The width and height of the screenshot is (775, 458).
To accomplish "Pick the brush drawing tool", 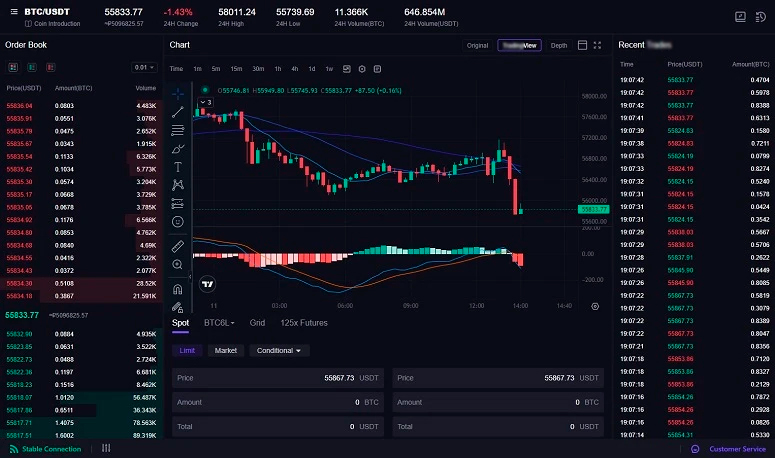I will coord(178,148).
